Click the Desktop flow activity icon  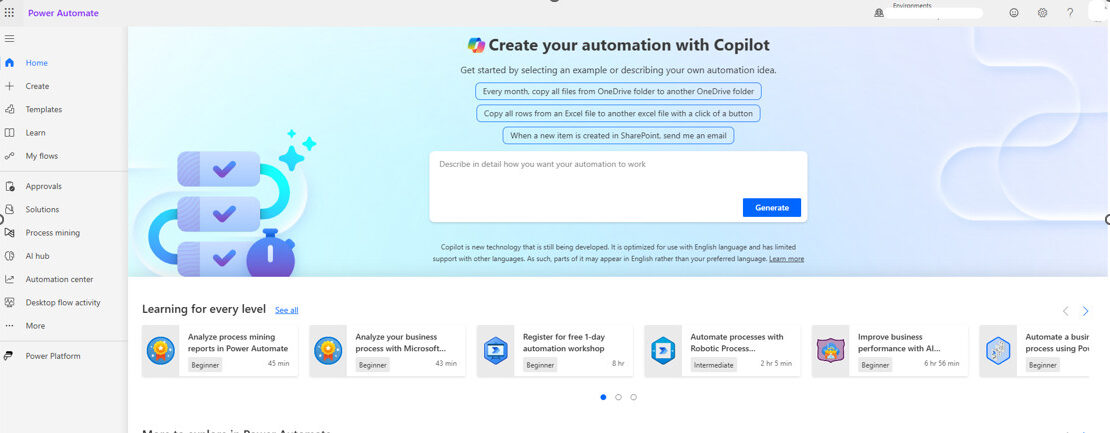(x=9, y=302)
